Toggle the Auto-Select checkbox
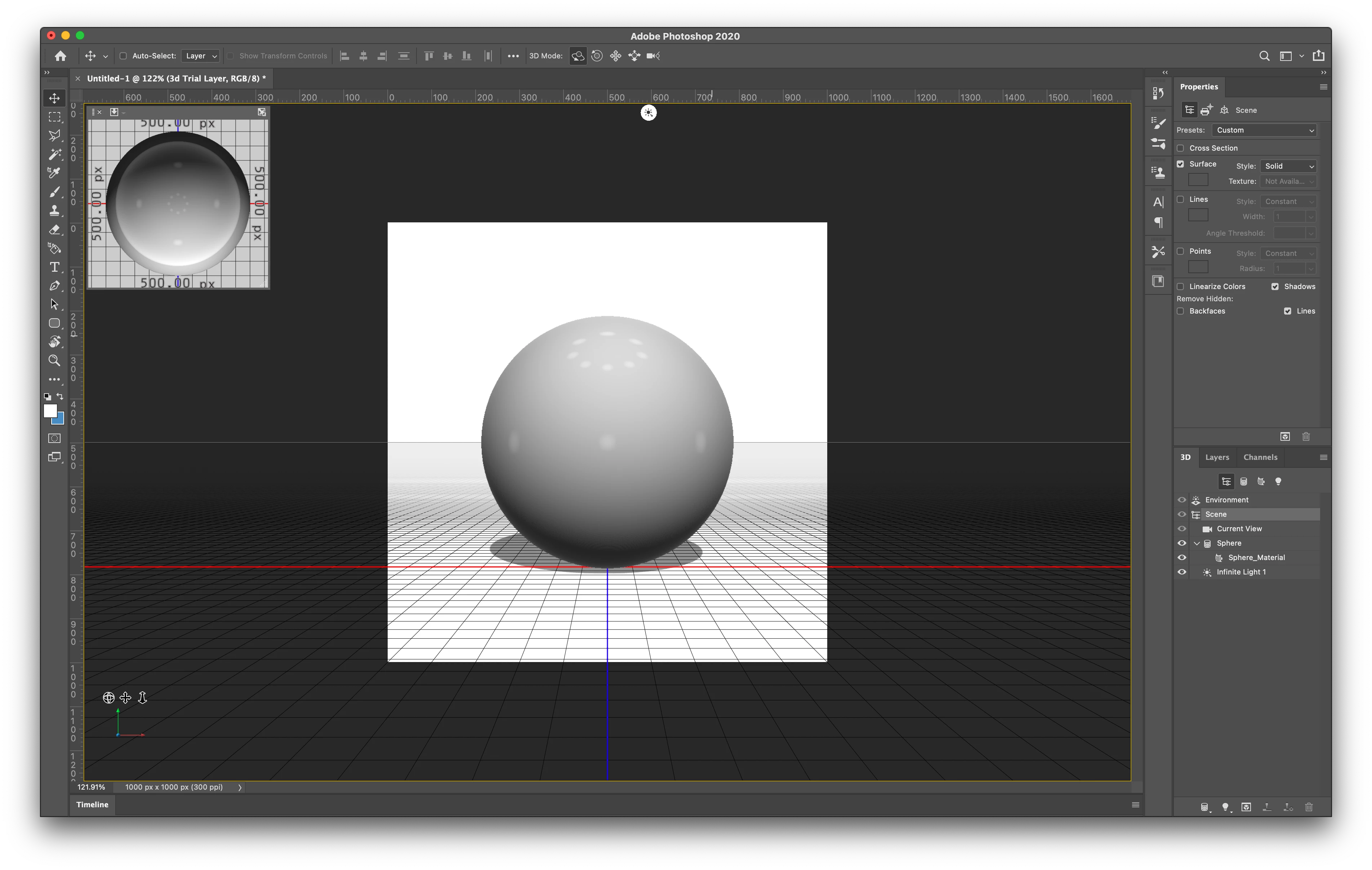The image size is (1372, 870). pyautogui.click(x=123, y=56)
